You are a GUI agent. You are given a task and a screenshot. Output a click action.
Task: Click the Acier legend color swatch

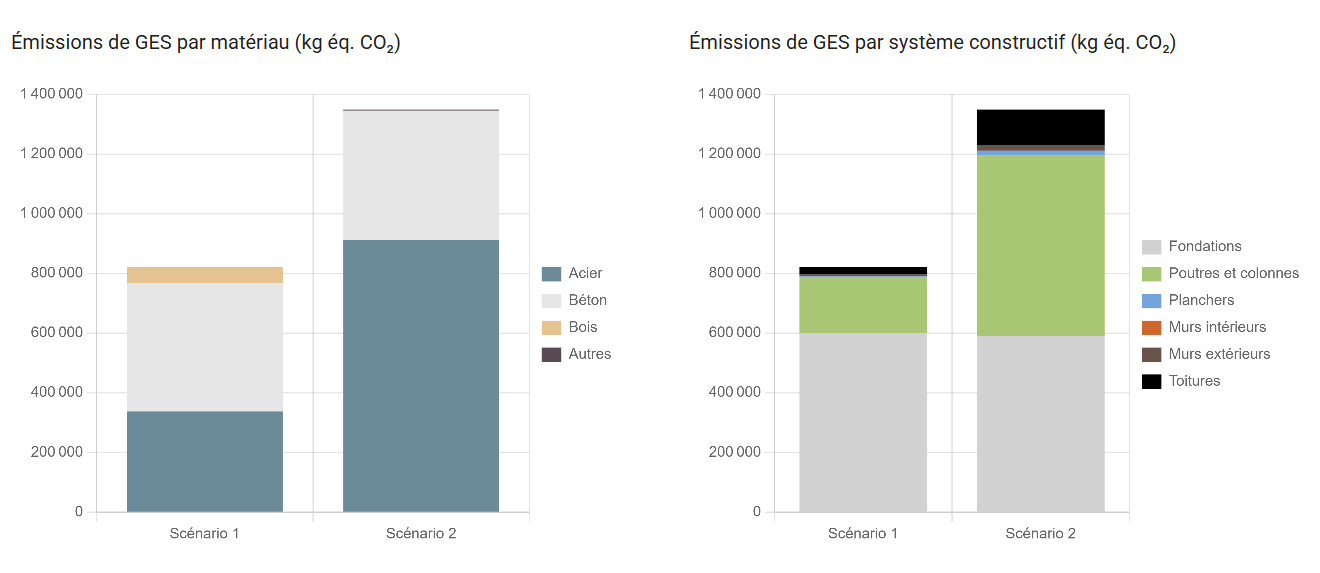[x=551, y=273]
